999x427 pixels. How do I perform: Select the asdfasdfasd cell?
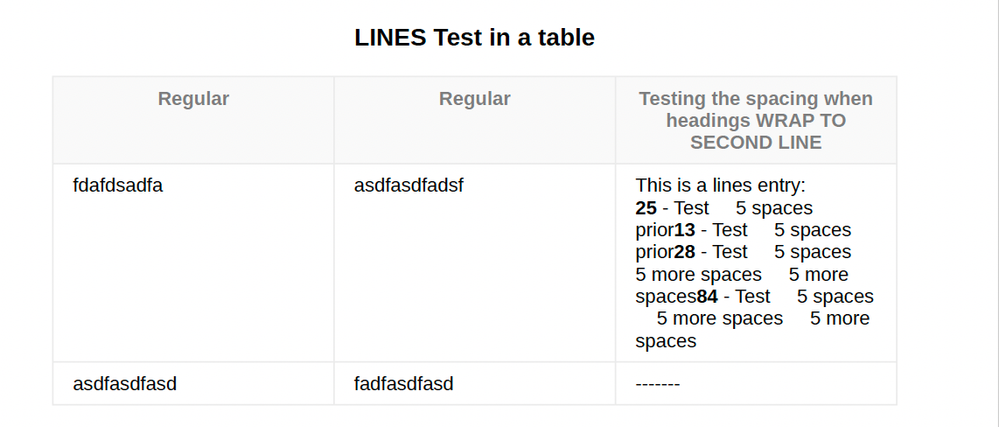[x=124, y=383]
